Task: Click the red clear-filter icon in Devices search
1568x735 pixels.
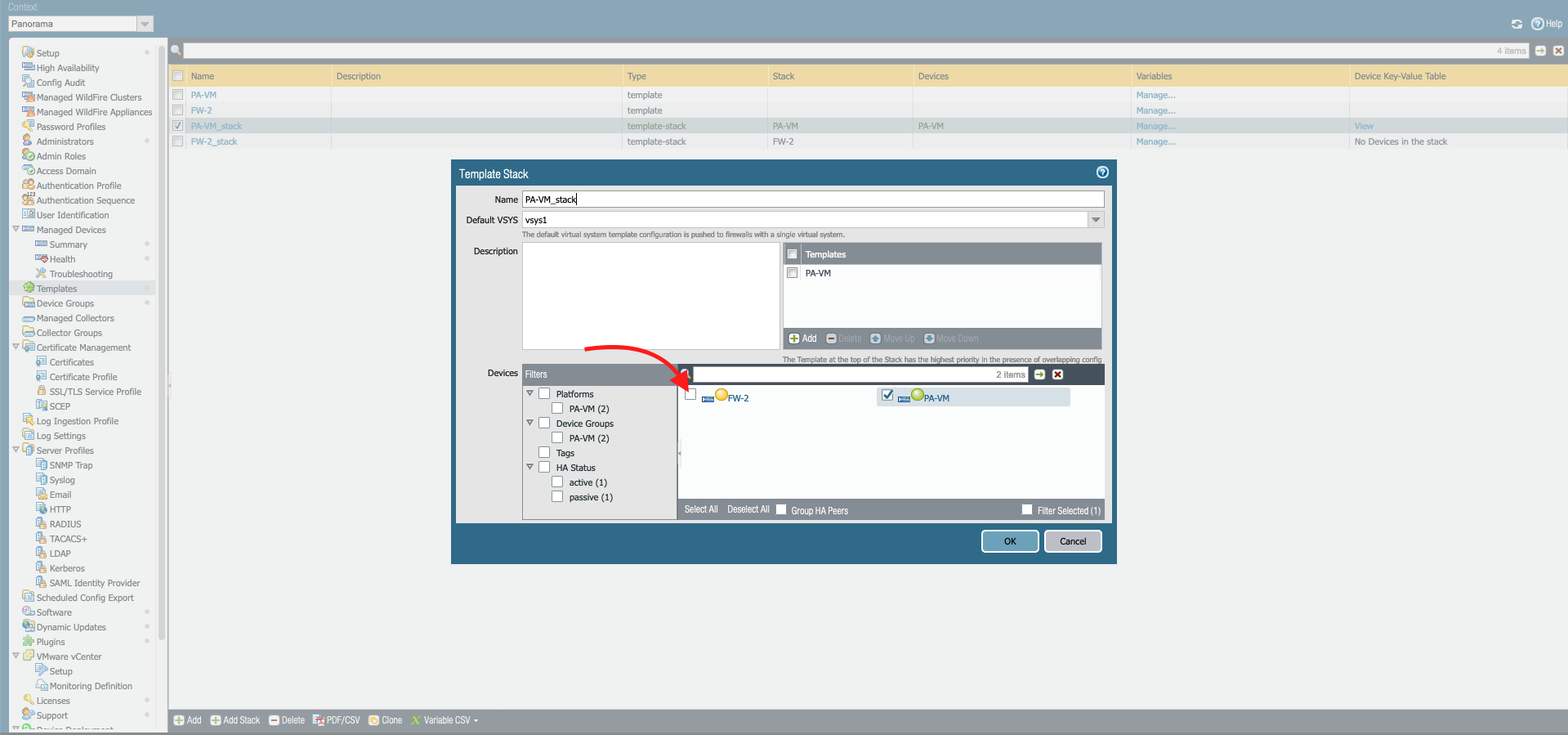Action: point(1057,374)
